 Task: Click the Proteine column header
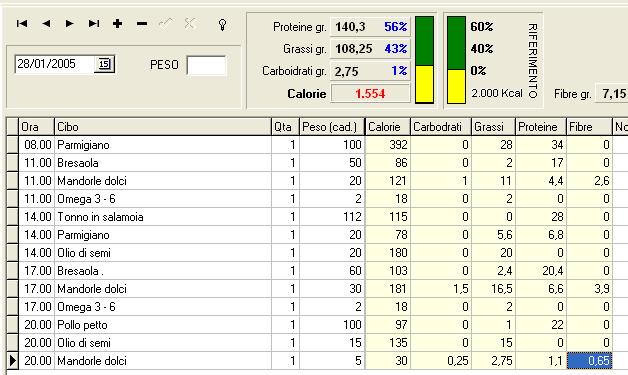(x=541, y=127)
